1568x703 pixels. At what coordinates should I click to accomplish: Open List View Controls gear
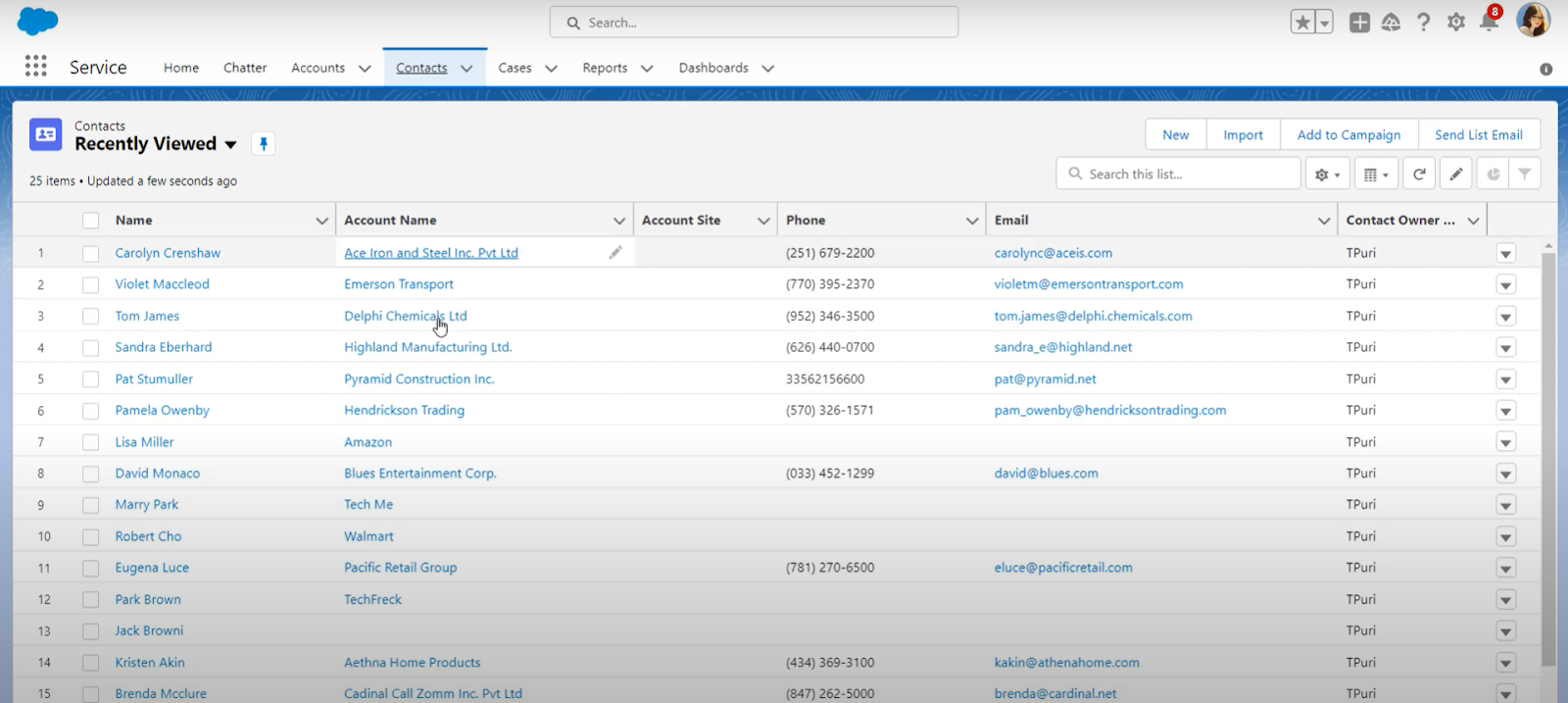(x=1327, y=174)
